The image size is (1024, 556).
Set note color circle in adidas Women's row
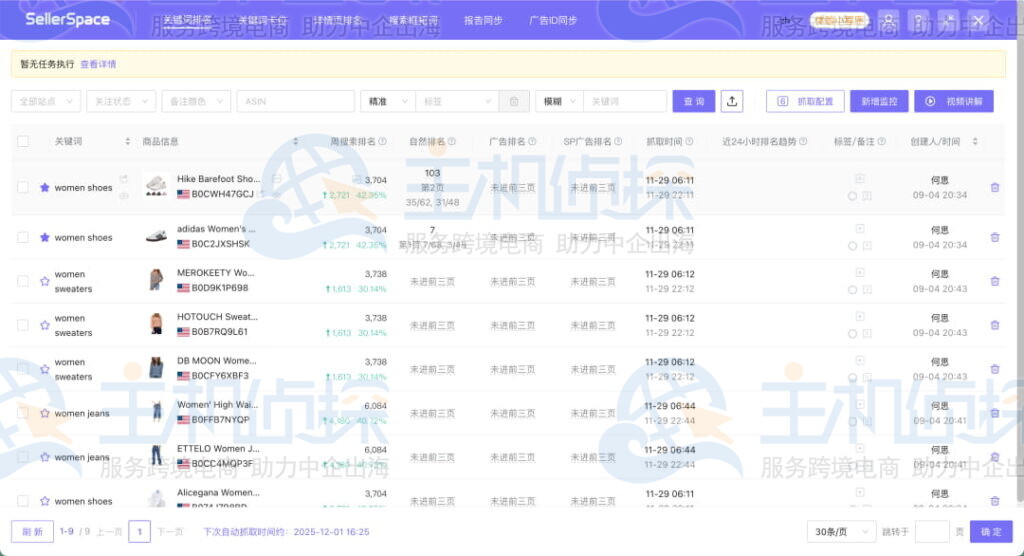(x=852, y=246)
